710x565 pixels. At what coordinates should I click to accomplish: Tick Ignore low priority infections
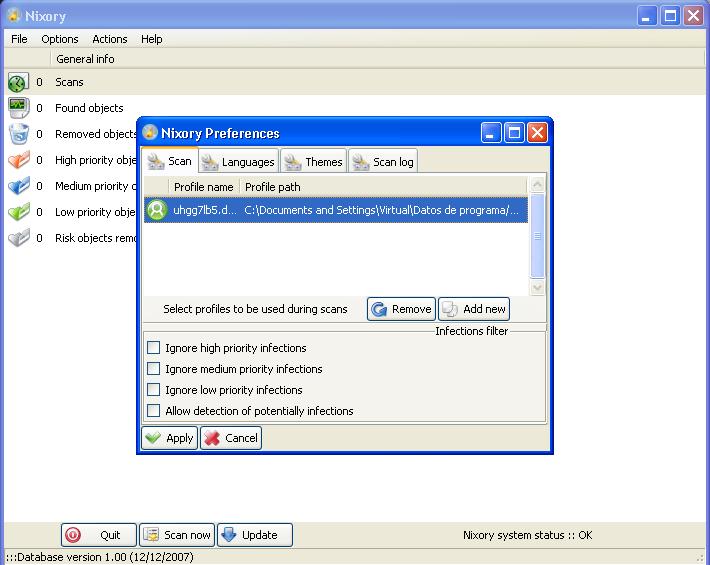pyautogui.click(x=154, y=389)
